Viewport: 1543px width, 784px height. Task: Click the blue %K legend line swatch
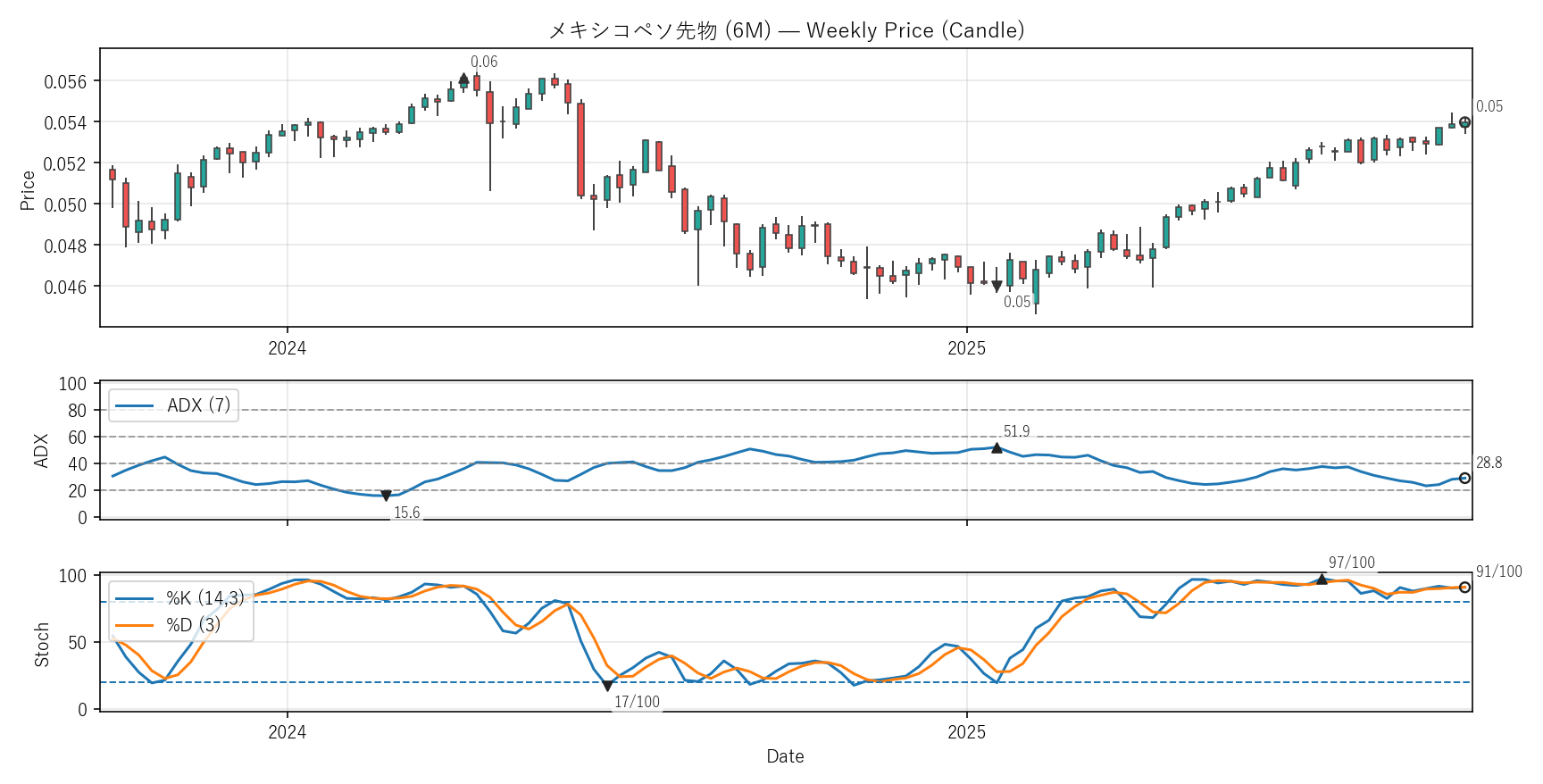pos(135,598)
